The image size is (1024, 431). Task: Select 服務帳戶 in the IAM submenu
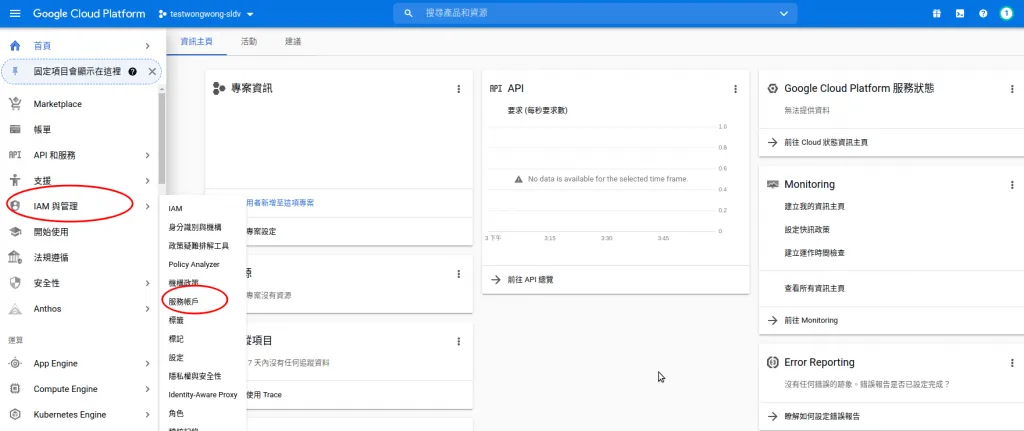tap(184, 302)
